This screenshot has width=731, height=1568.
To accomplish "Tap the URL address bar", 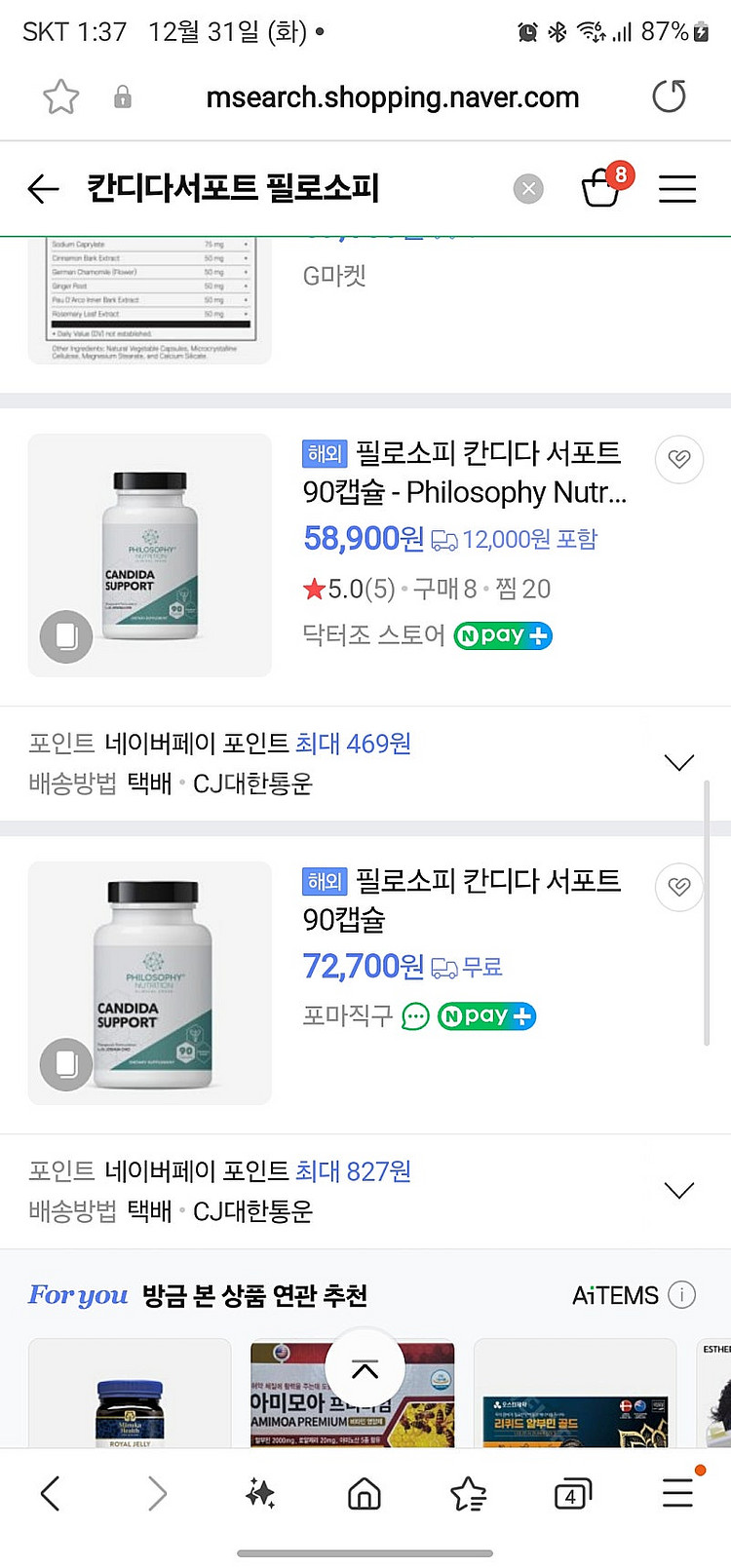I will 392,96.
